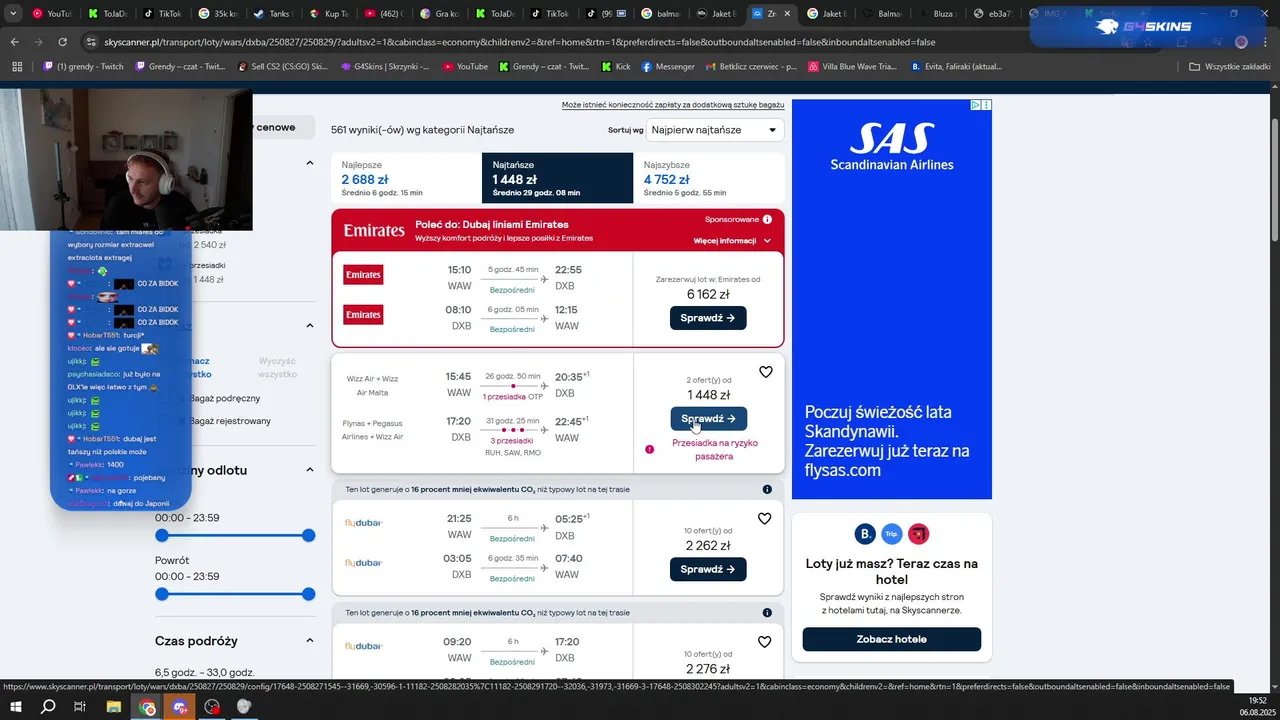The height and width of the screenshot is (720, 1280).
Task: Click the Zobacz hotele button
Action: tap(892, 639)
